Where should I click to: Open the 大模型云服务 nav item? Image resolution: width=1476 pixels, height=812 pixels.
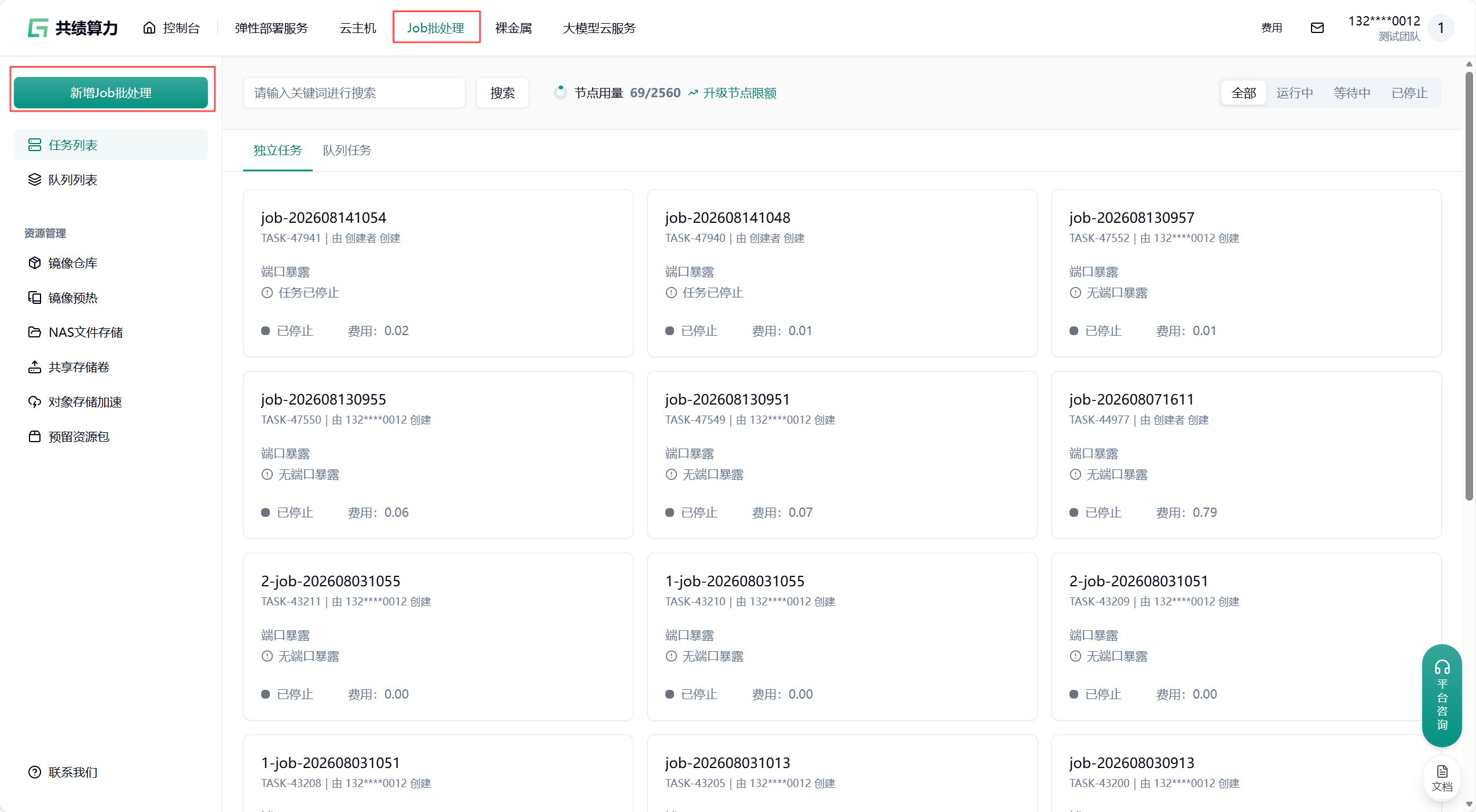(599, 28)
